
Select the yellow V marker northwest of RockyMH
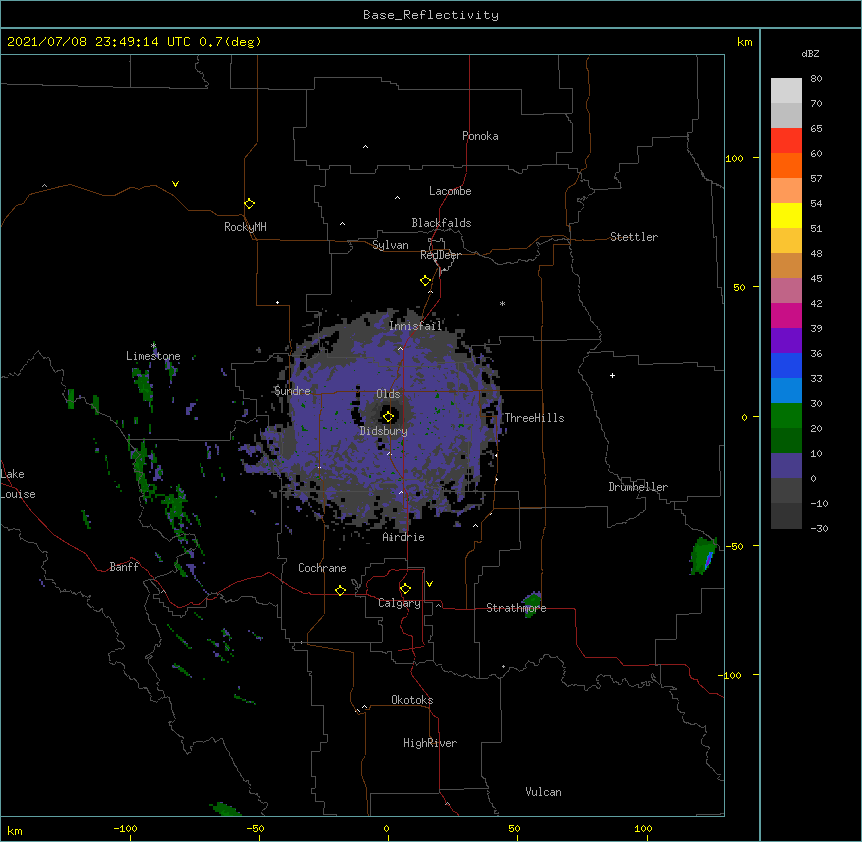pyautogui.click(x=175, y=184)
